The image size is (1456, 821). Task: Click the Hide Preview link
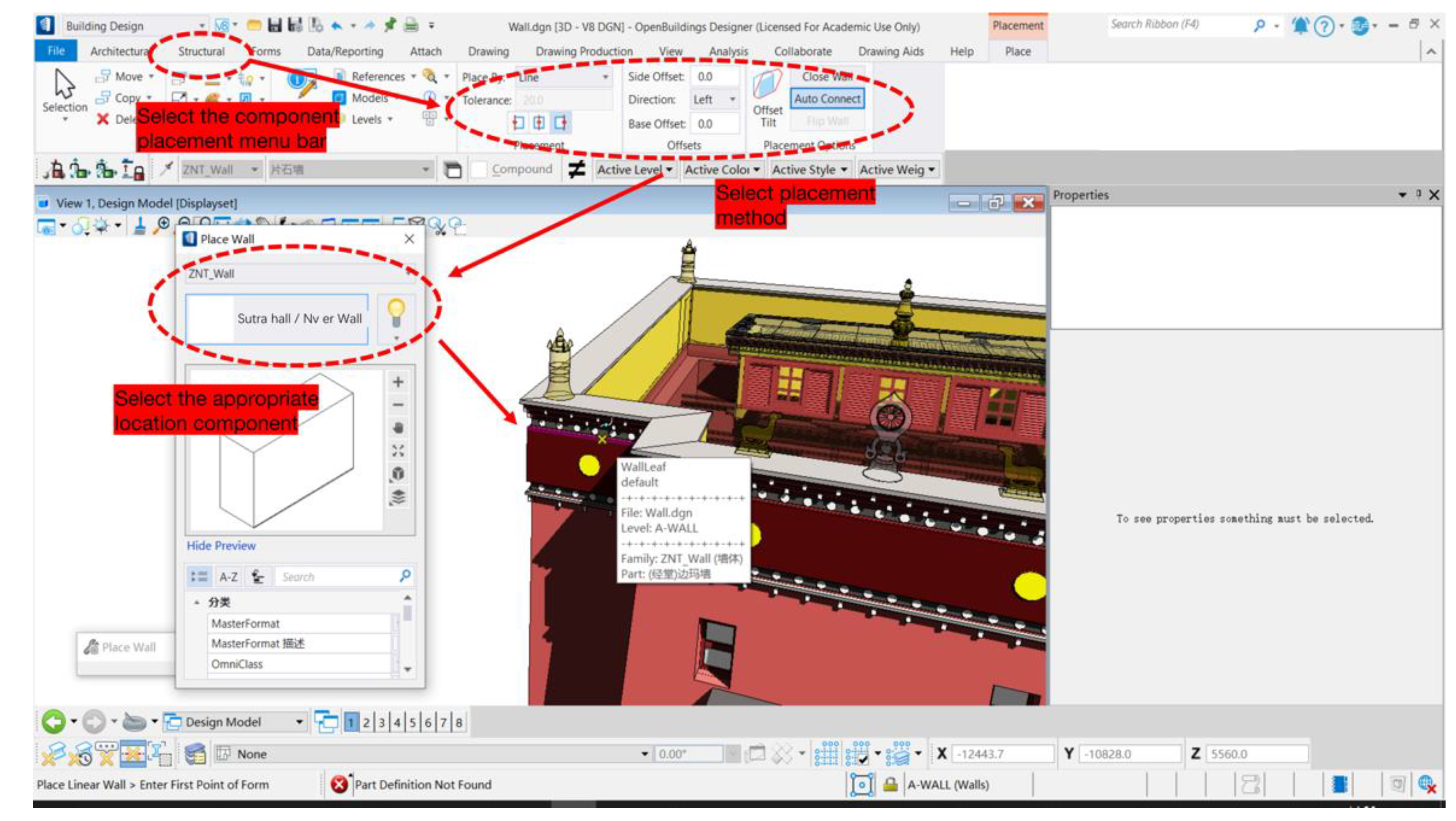(x=221, y=546)
